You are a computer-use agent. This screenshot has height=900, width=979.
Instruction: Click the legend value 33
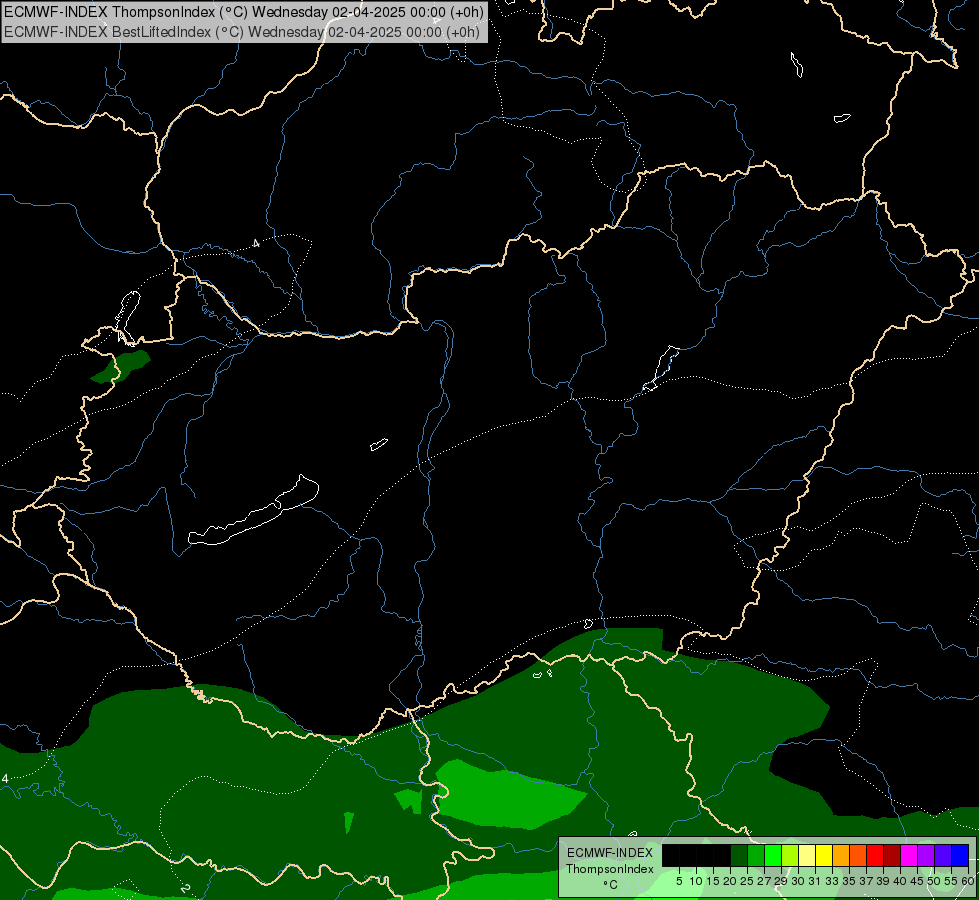point(832,881)
